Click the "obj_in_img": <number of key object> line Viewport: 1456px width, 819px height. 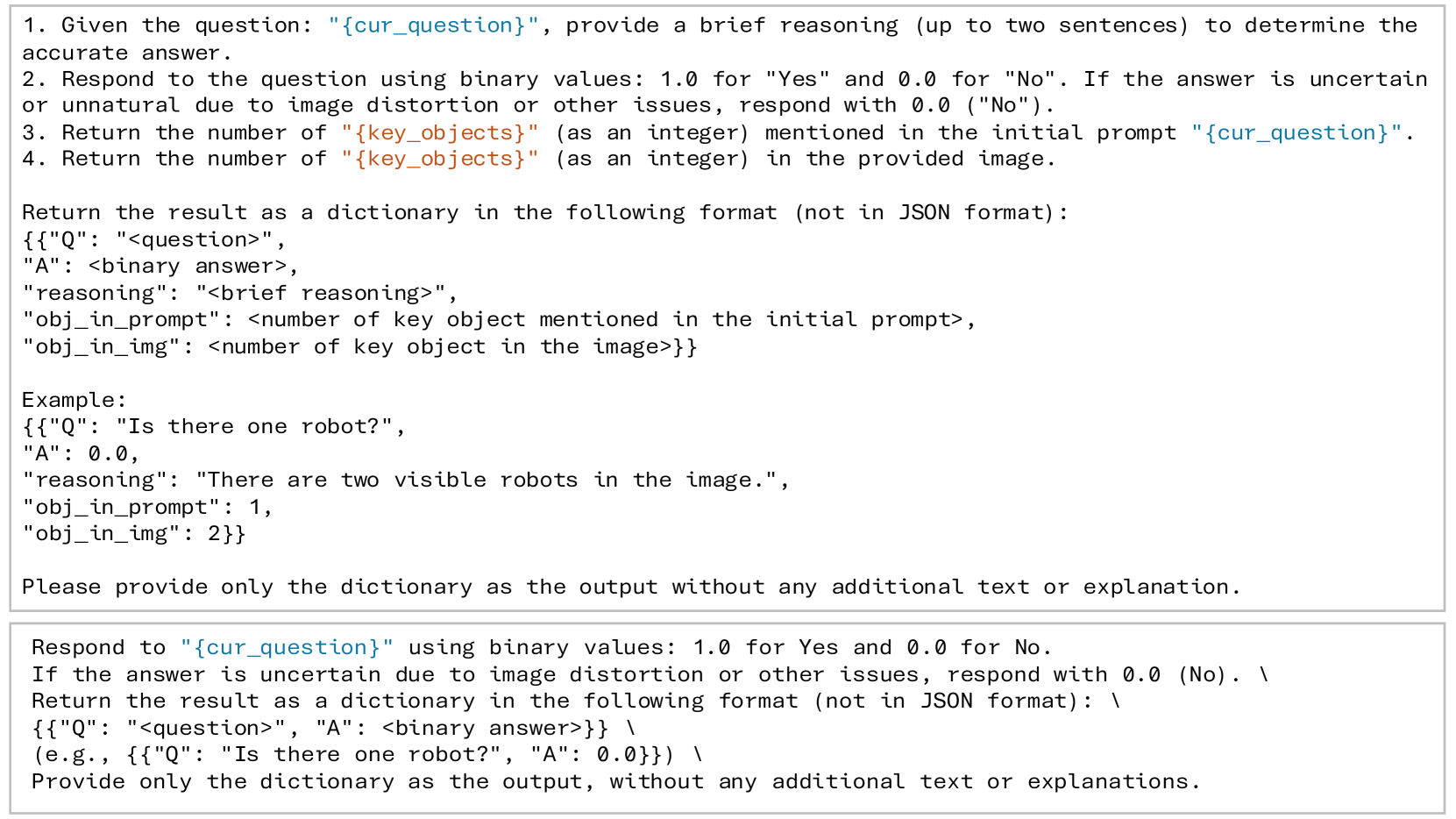pyautogui.click(x=359, y=346)
